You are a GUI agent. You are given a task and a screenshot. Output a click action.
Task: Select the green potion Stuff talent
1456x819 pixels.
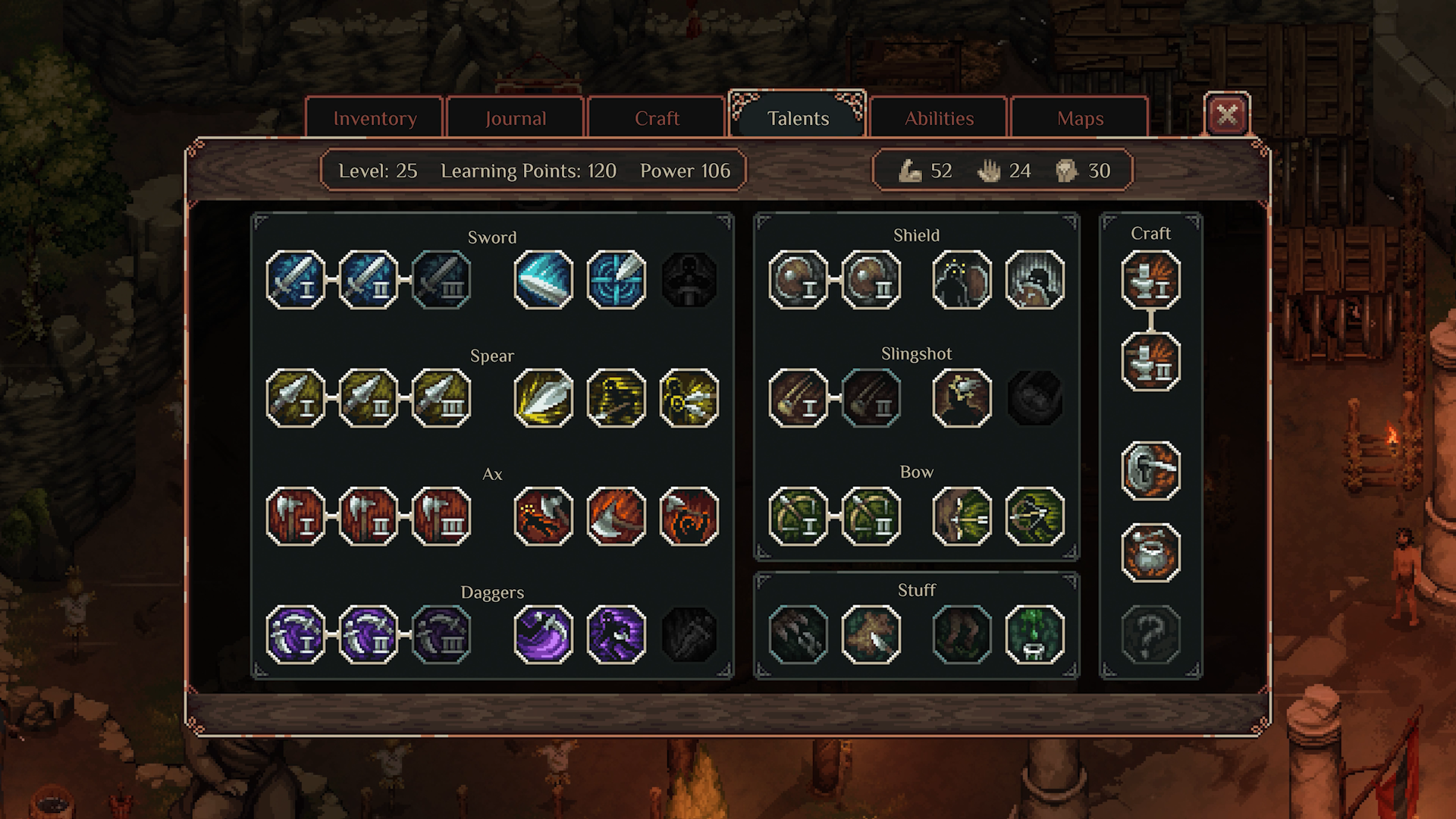(x=1035, y=635)
